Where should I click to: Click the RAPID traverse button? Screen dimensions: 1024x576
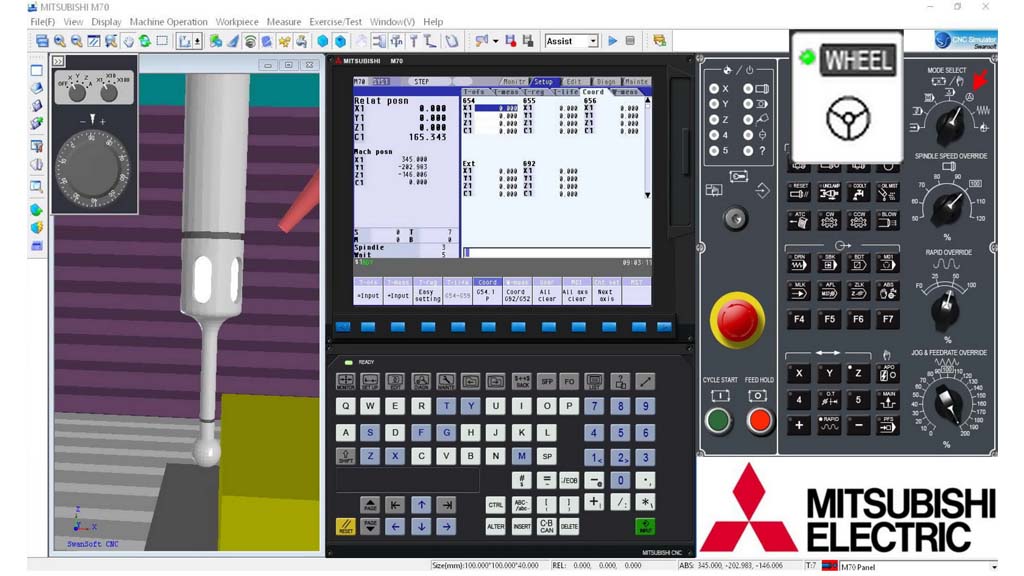[x=829, y=424]
